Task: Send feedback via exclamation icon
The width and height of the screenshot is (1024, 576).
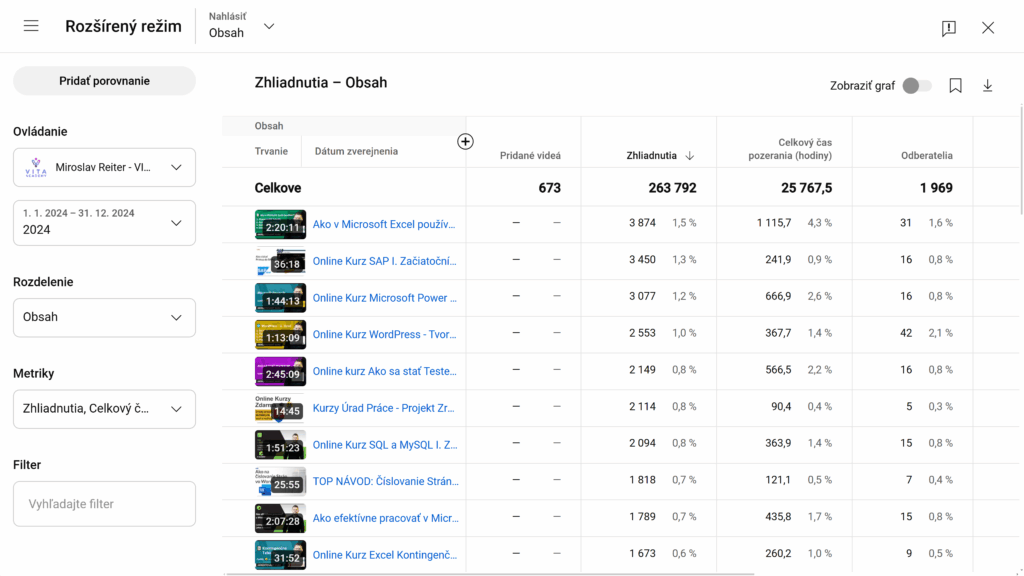Action: (x=949, y=27)
